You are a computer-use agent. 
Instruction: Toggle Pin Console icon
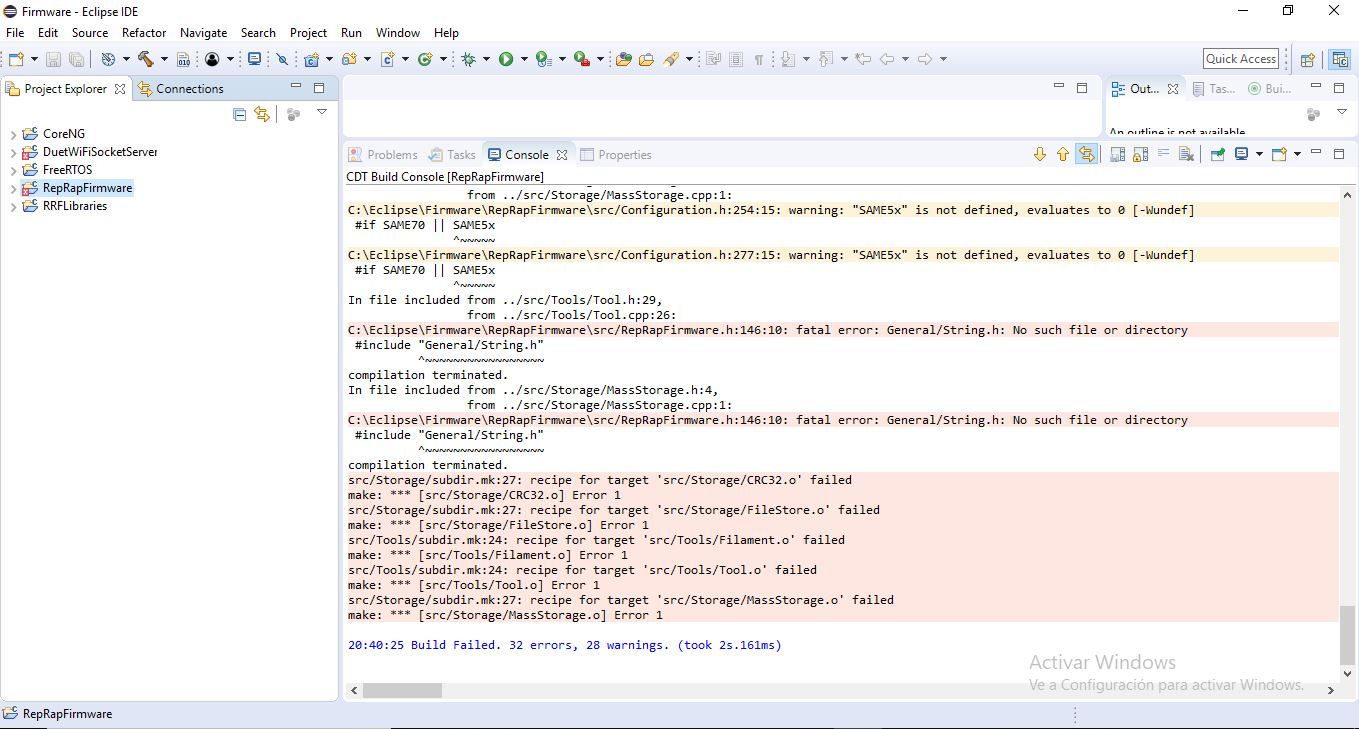click(x=1217, y=154)
